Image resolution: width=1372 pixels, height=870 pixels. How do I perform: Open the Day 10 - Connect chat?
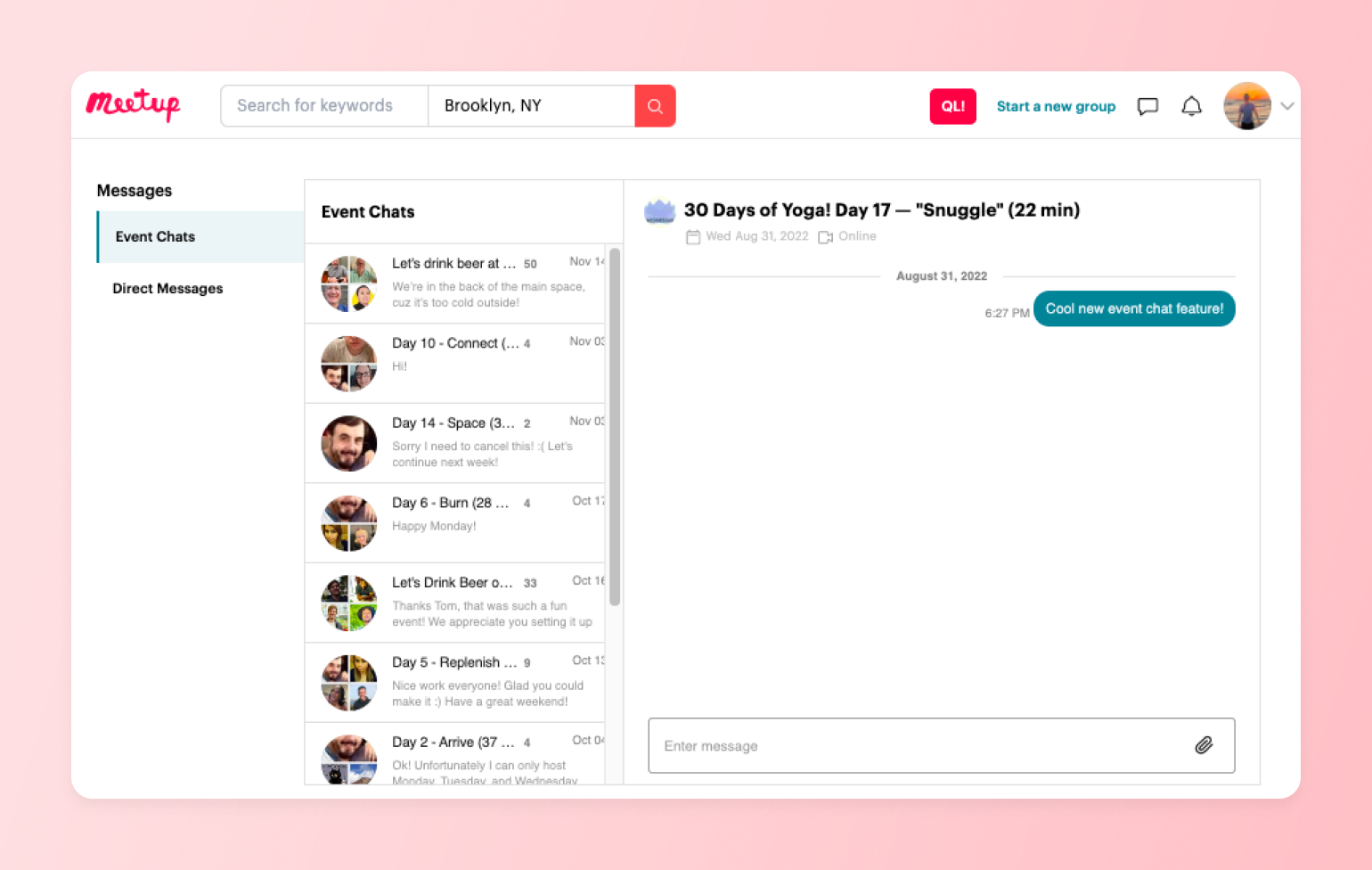click(455, 364)
